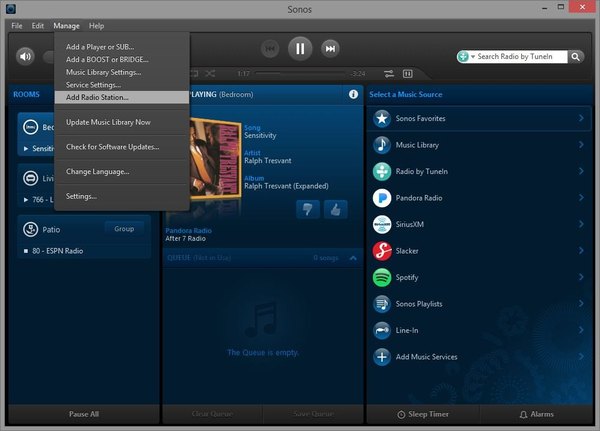600x431 pixels.
Task: Skip to the next track
Action: click(x=330, y=49)
